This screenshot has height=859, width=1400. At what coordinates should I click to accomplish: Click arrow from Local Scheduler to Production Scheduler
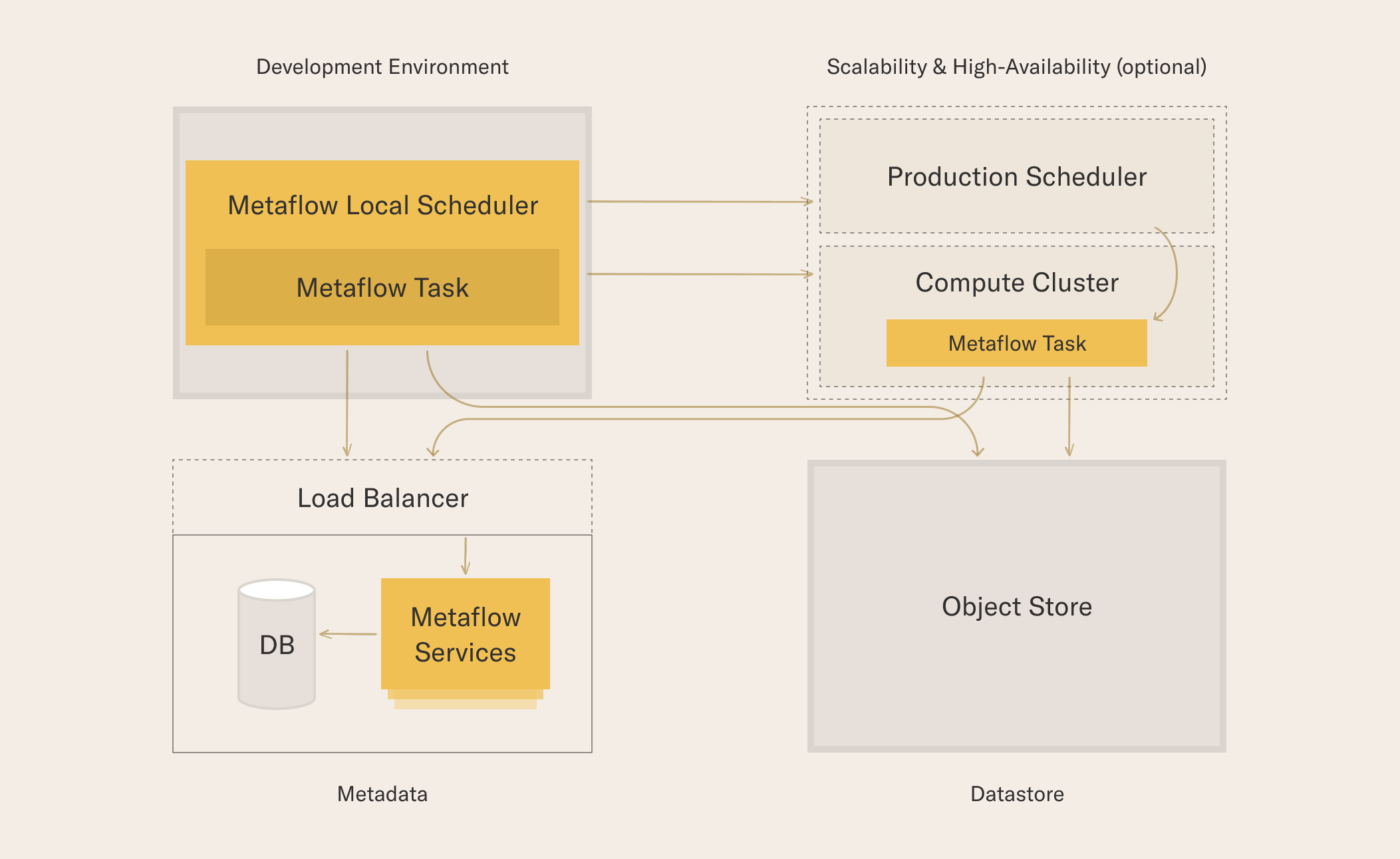tap(700, 201)
